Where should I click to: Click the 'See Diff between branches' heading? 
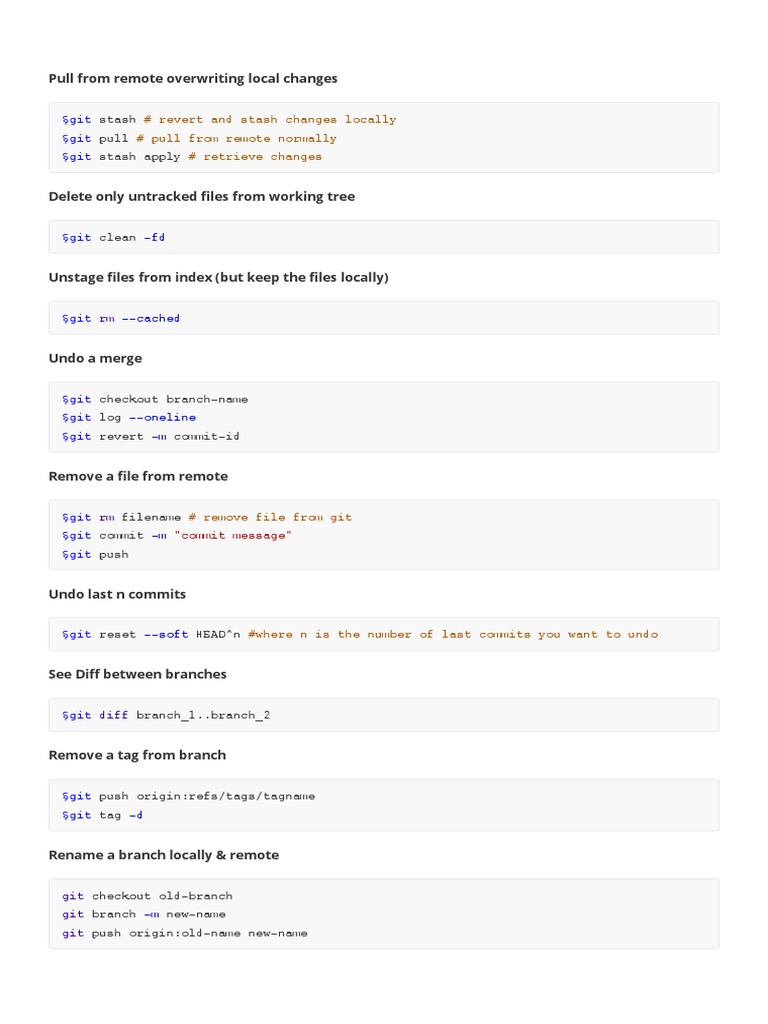[137, 674]
